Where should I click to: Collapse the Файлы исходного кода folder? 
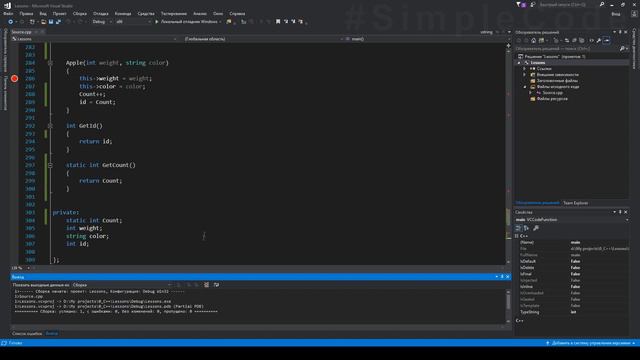click(525, 87)
